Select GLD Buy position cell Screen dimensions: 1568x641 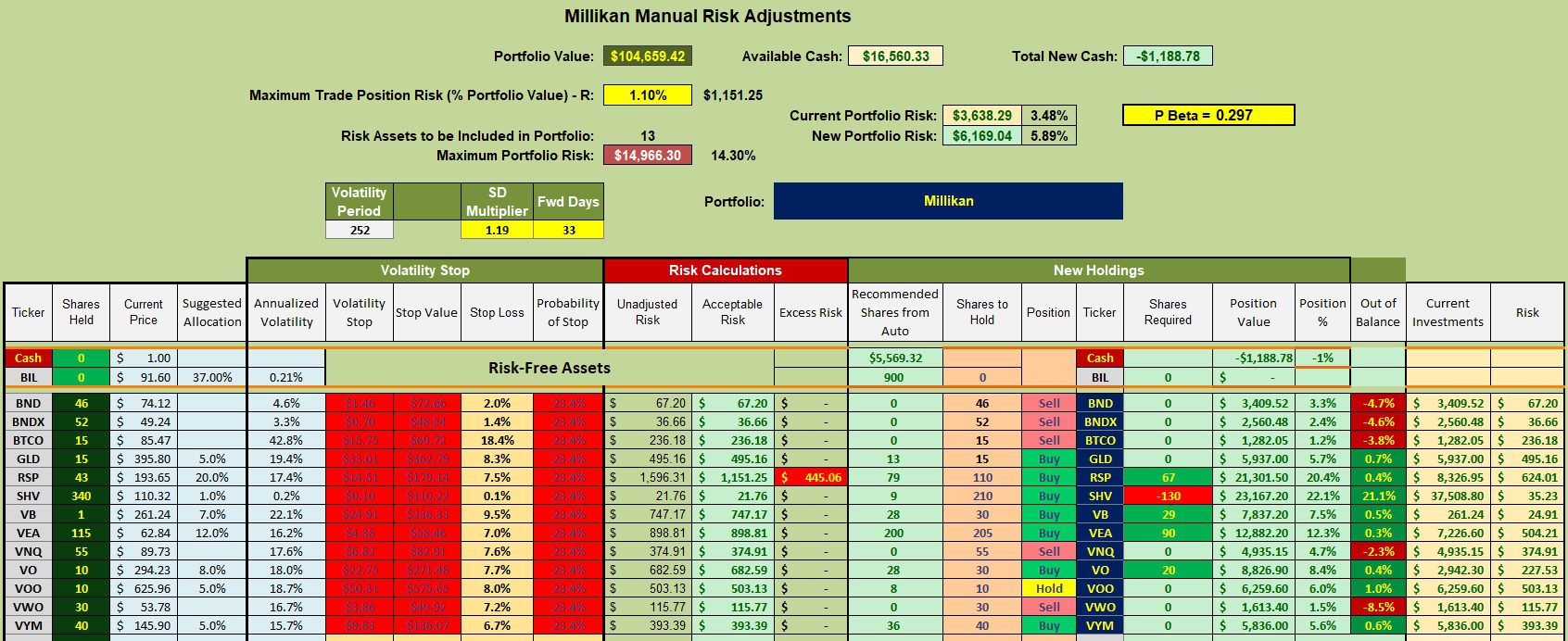(1049, 459)
